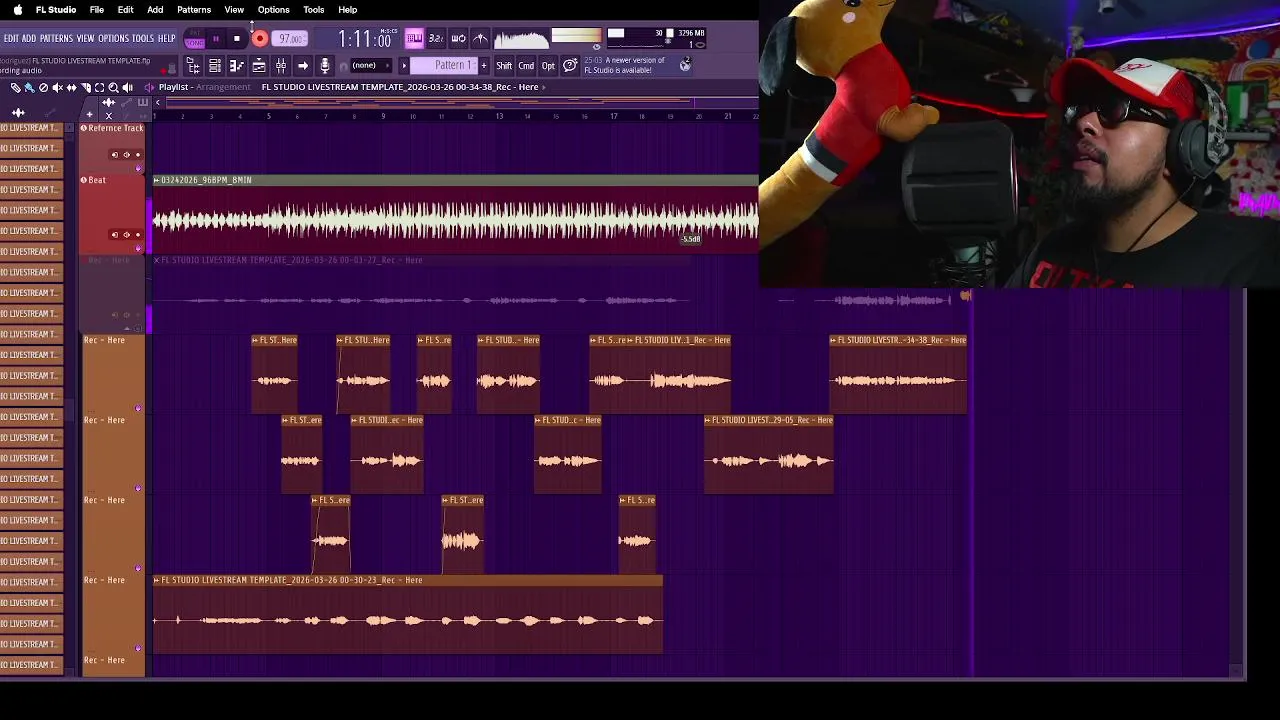
Task: Toggle loop recording button
Action: [458, 39]
